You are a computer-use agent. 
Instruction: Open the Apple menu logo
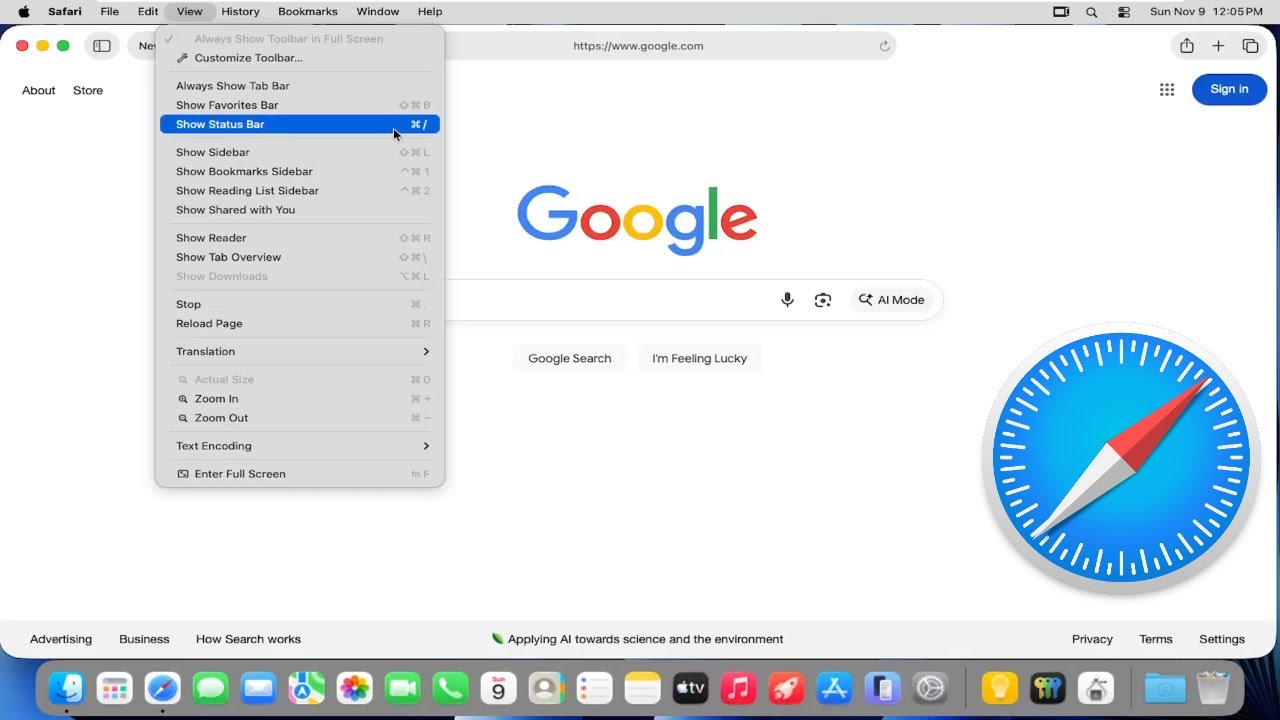(23, 12)
